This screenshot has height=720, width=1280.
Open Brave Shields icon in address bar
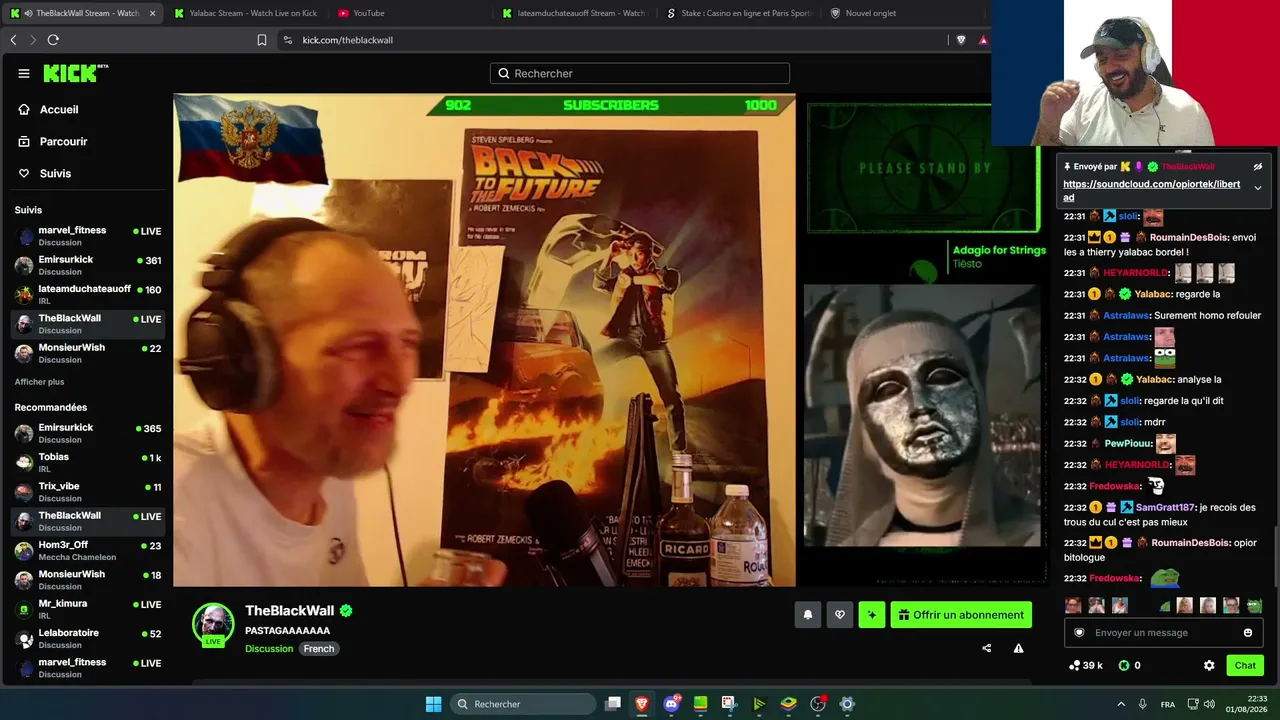(961, 40)
